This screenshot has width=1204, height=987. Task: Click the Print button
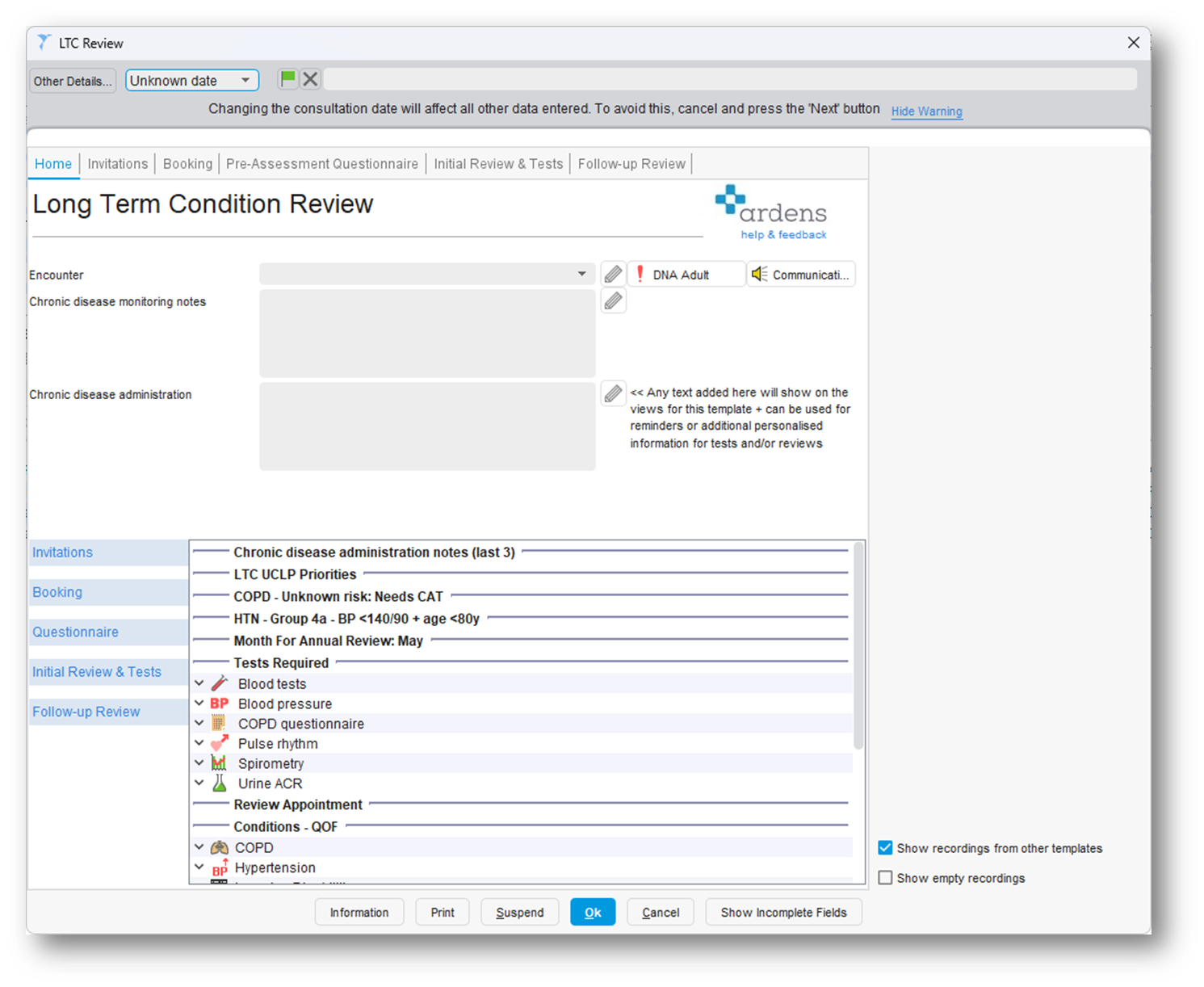(443, 913)
